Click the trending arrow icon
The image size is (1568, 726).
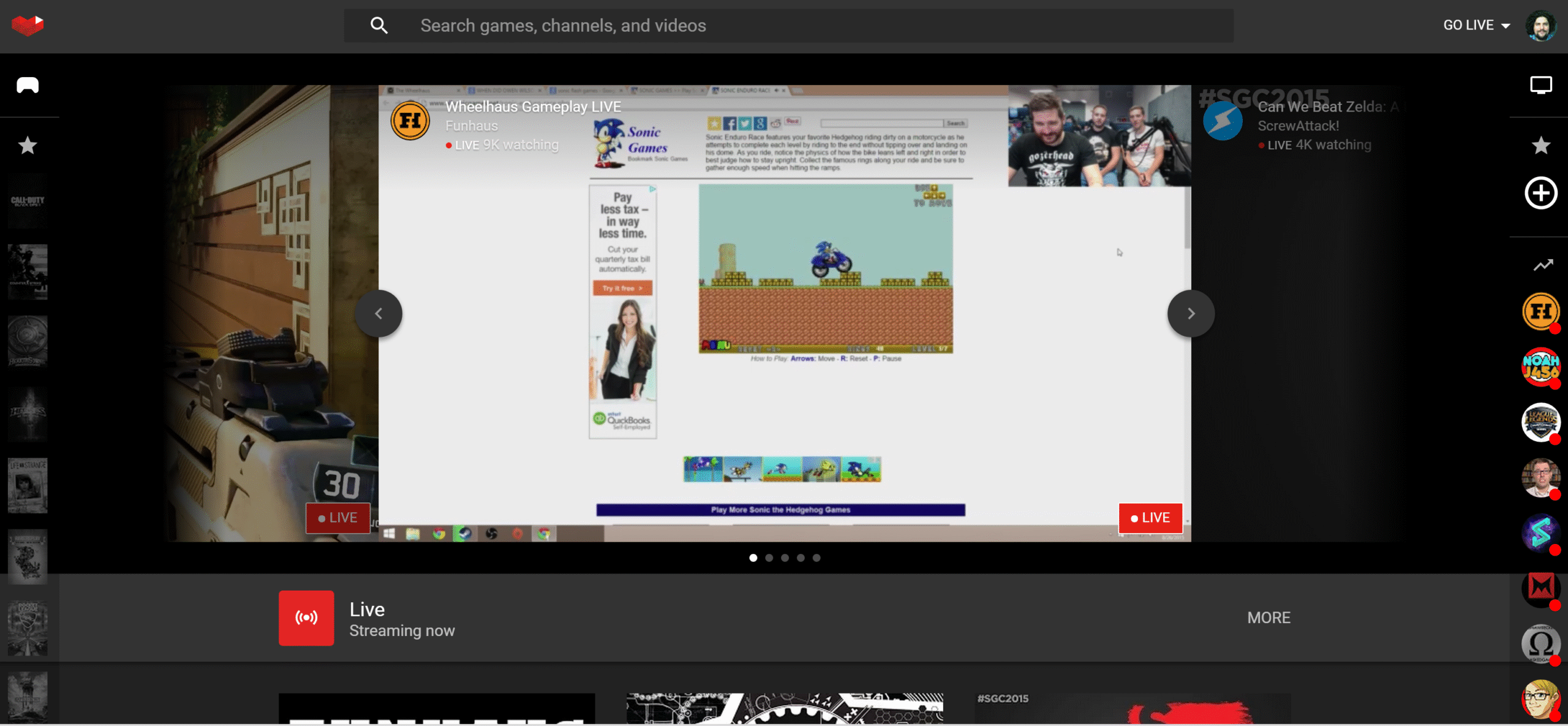click(x=1542, y=265)
